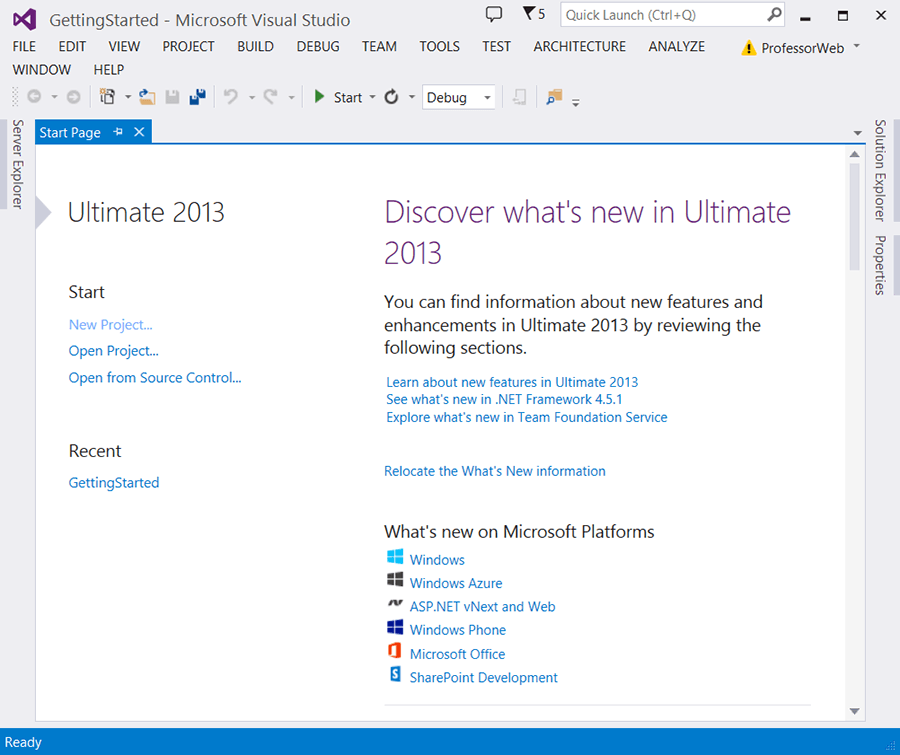Open the DEBUG menu
Viewport: 900px width, 755px height.
pos(318,47)
